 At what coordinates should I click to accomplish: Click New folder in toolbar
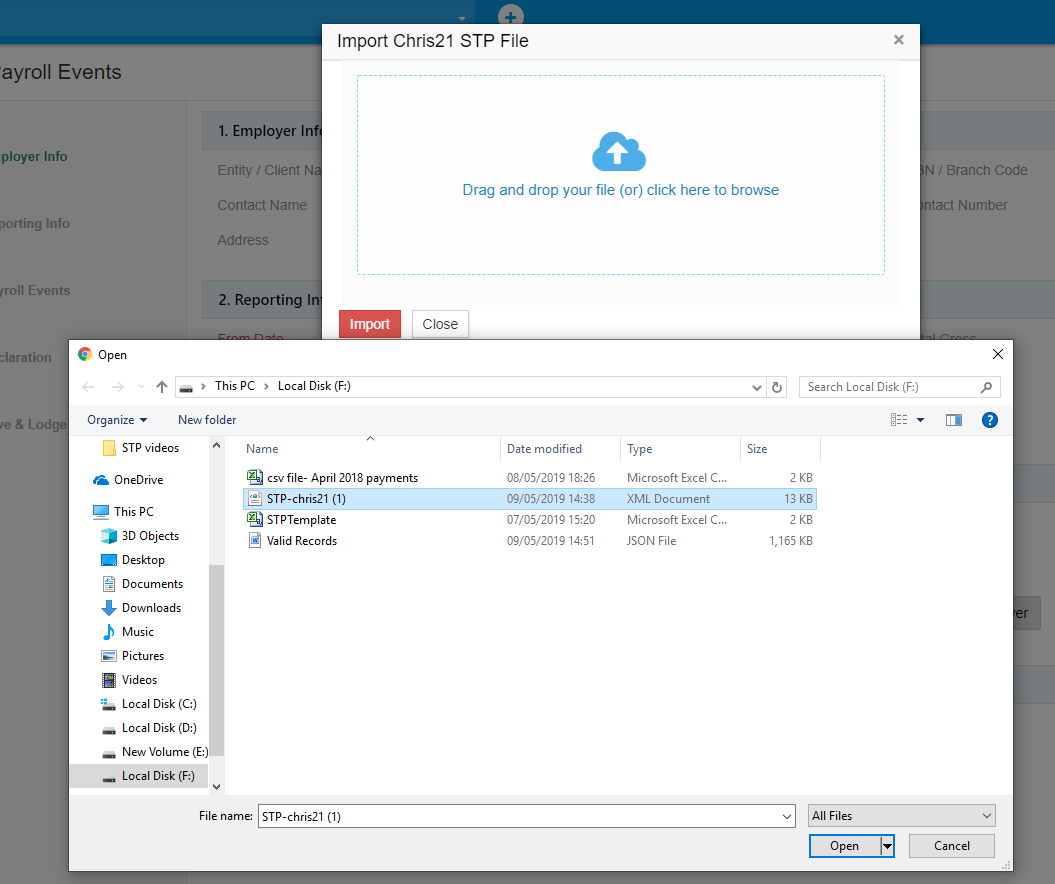point(207,420)
